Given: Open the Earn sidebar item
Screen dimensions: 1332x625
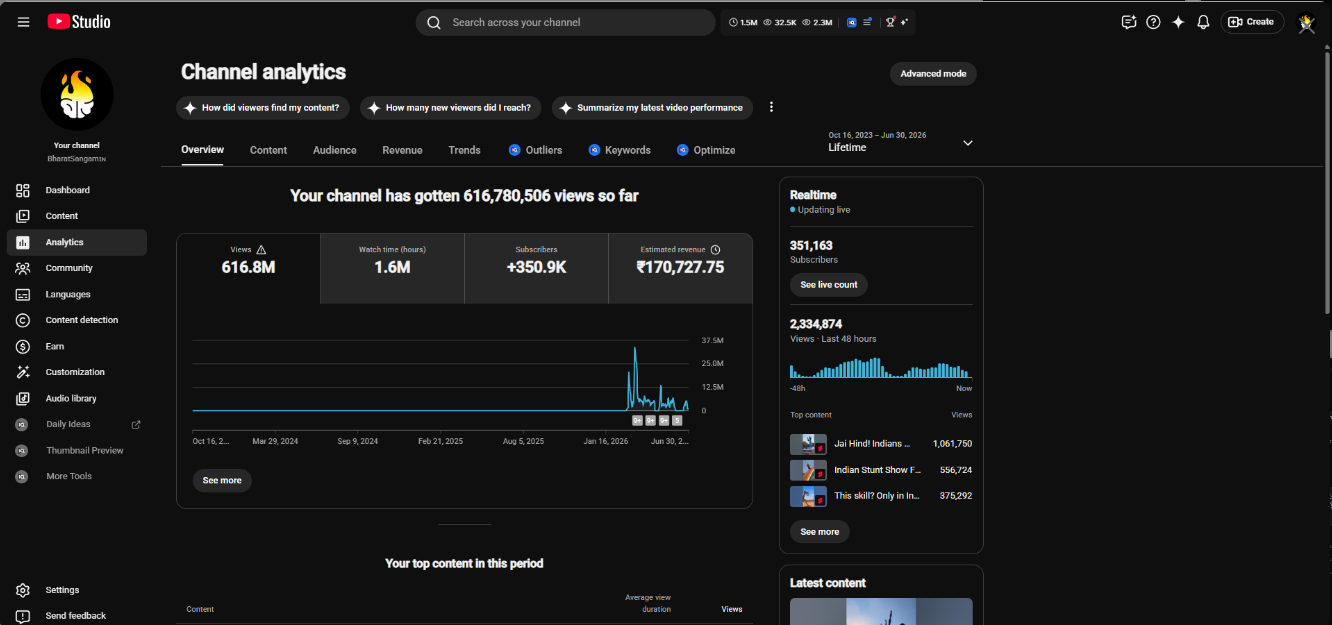Looking at the screenshot, I should click(x=77, y=346).
